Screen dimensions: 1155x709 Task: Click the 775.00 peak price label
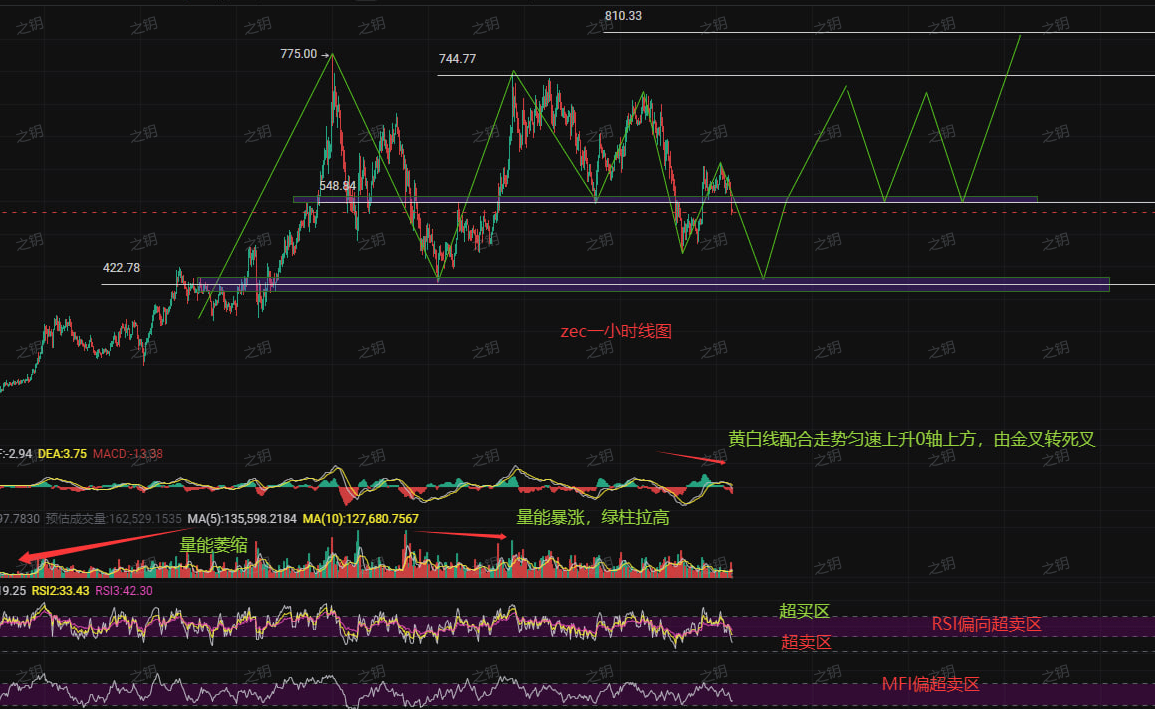coord(298,54)
